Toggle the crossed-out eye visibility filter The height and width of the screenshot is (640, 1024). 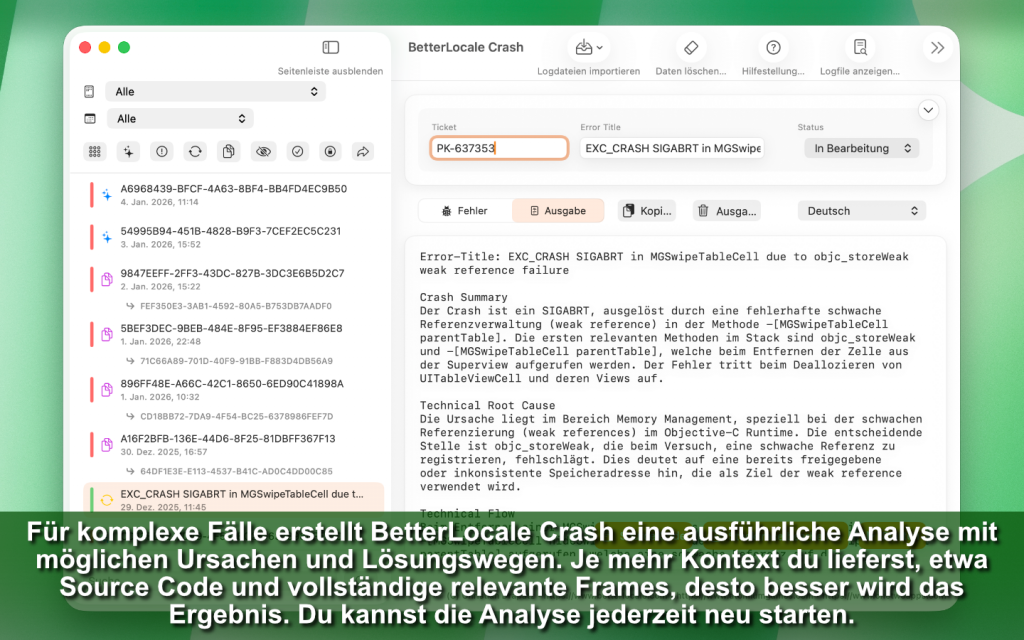pos(263,151)
